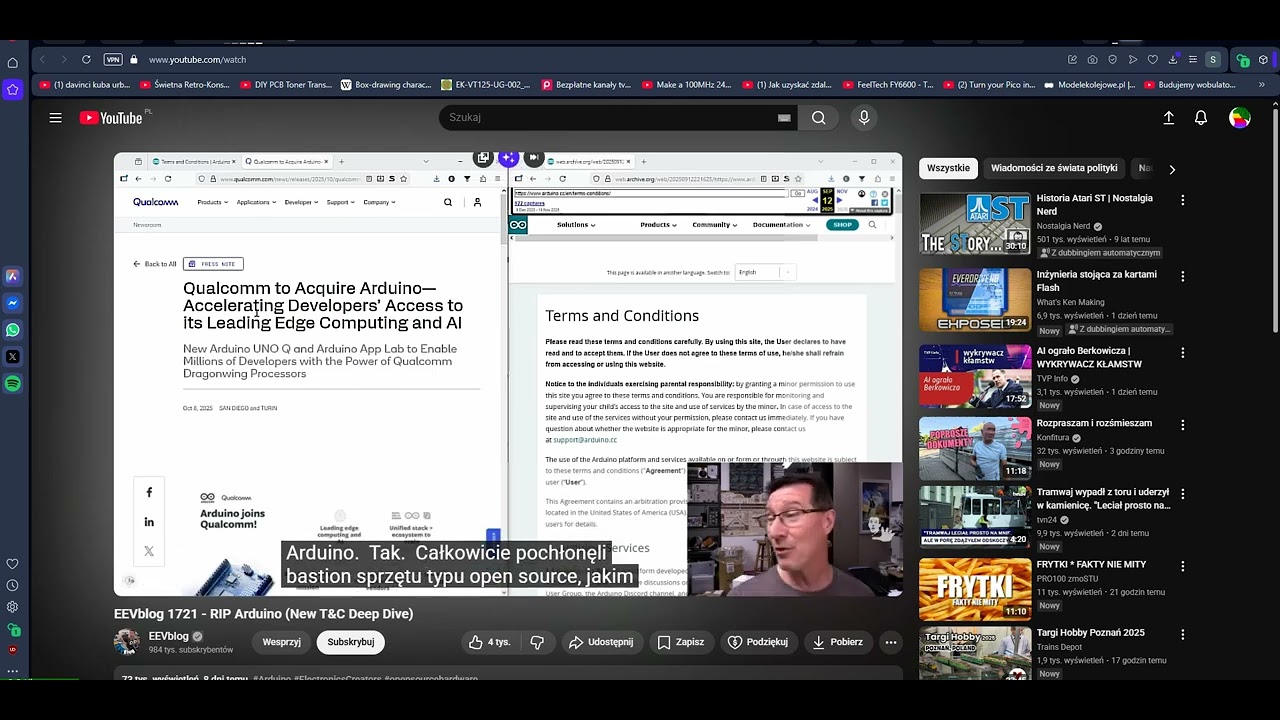Reload the page in the browser toolbar
Viewport: 1280px width, 720px height.
86,60
